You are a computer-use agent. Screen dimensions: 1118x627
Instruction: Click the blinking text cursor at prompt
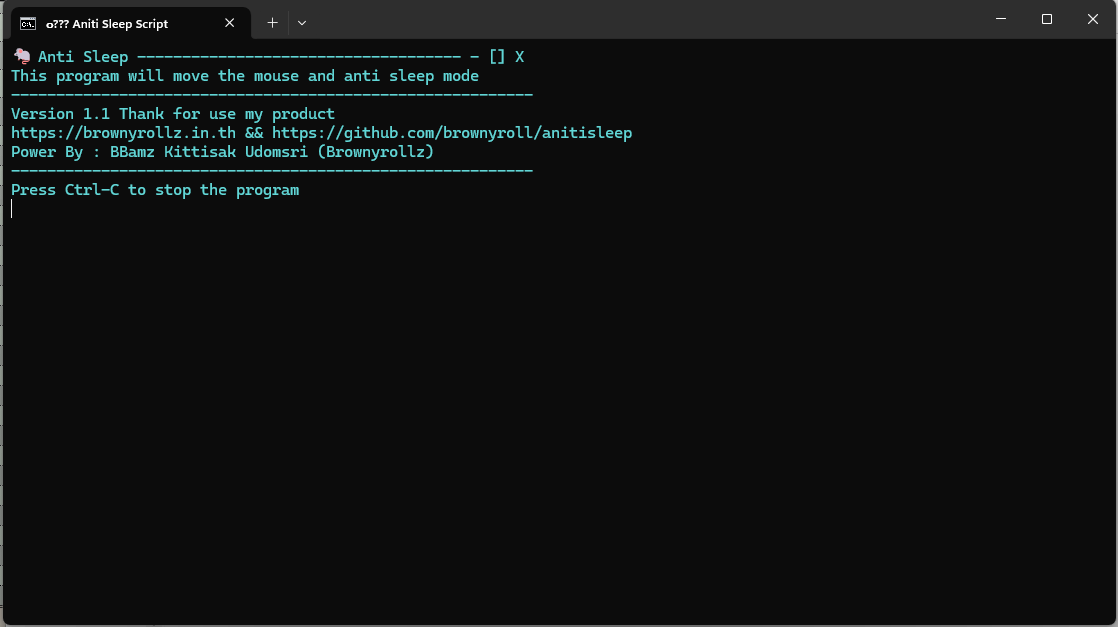12,209
